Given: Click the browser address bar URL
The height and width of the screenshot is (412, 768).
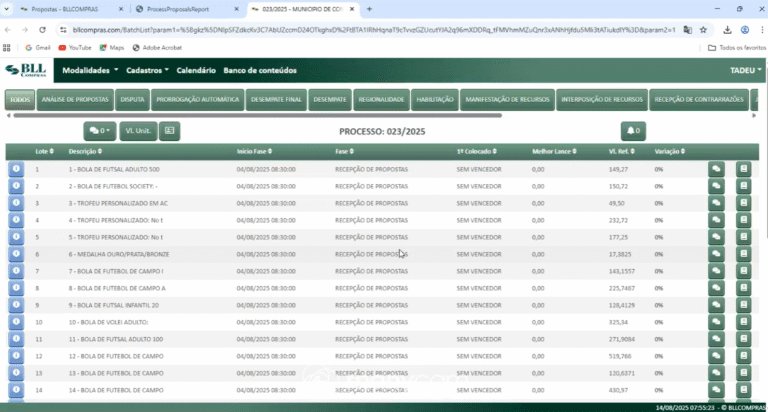Looking at the screenshot, I should point(374,30).
